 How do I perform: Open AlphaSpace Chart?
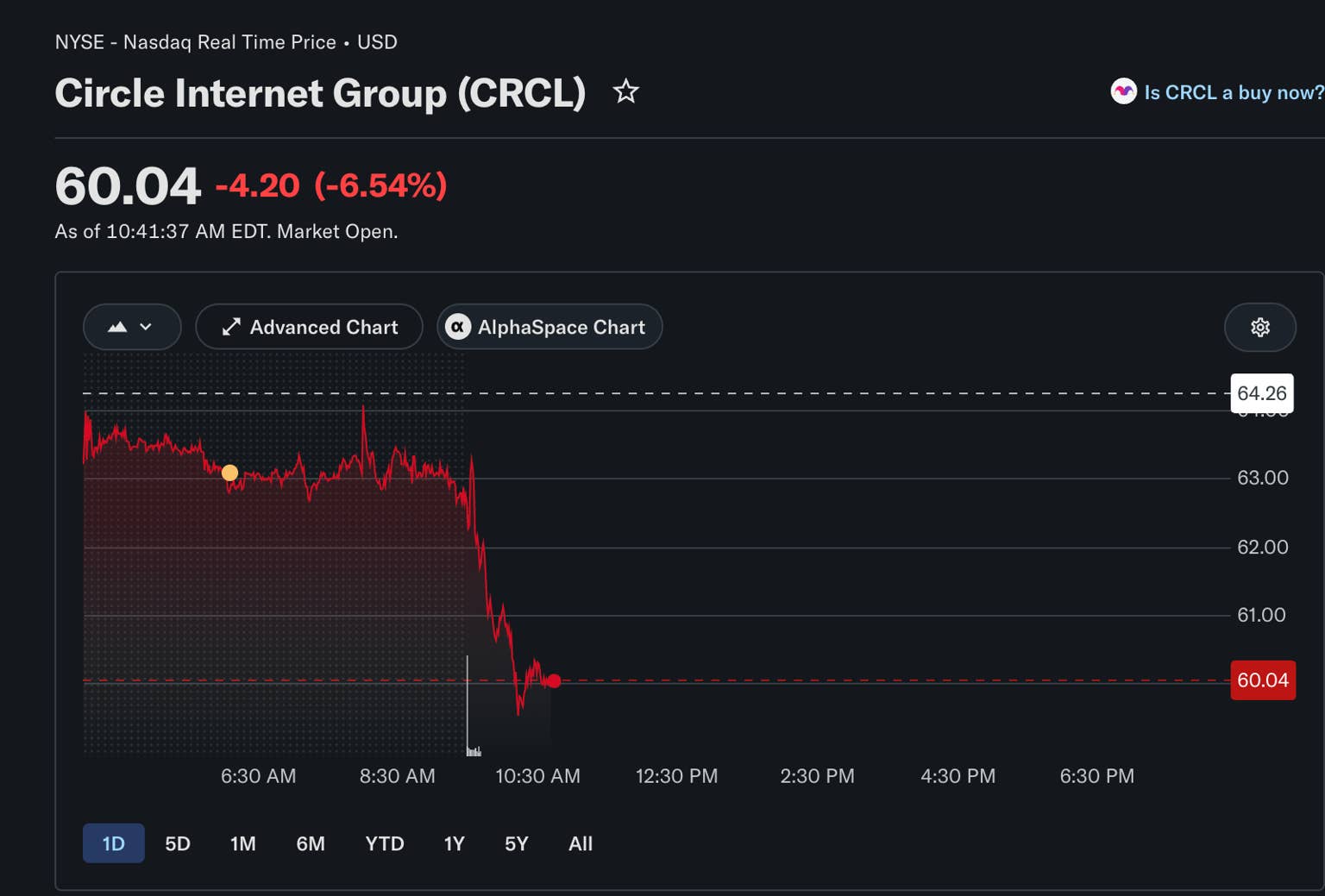(x=549, y=327)
